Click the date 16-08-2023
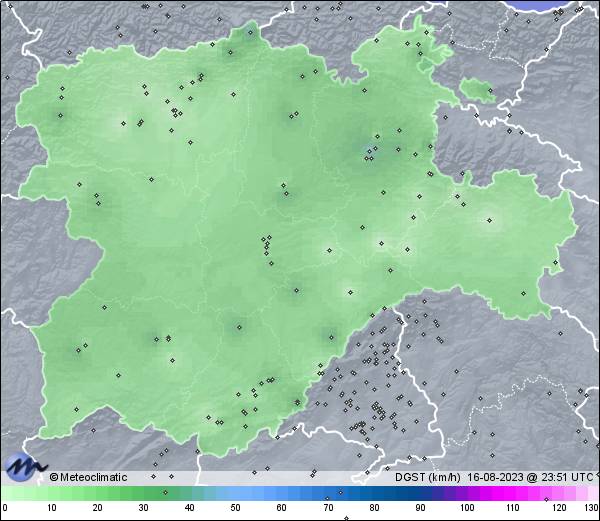 coord(496,477)
